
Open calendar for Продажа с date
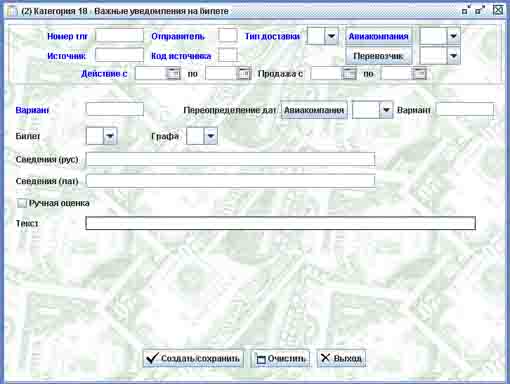click(x=349, y=74)
